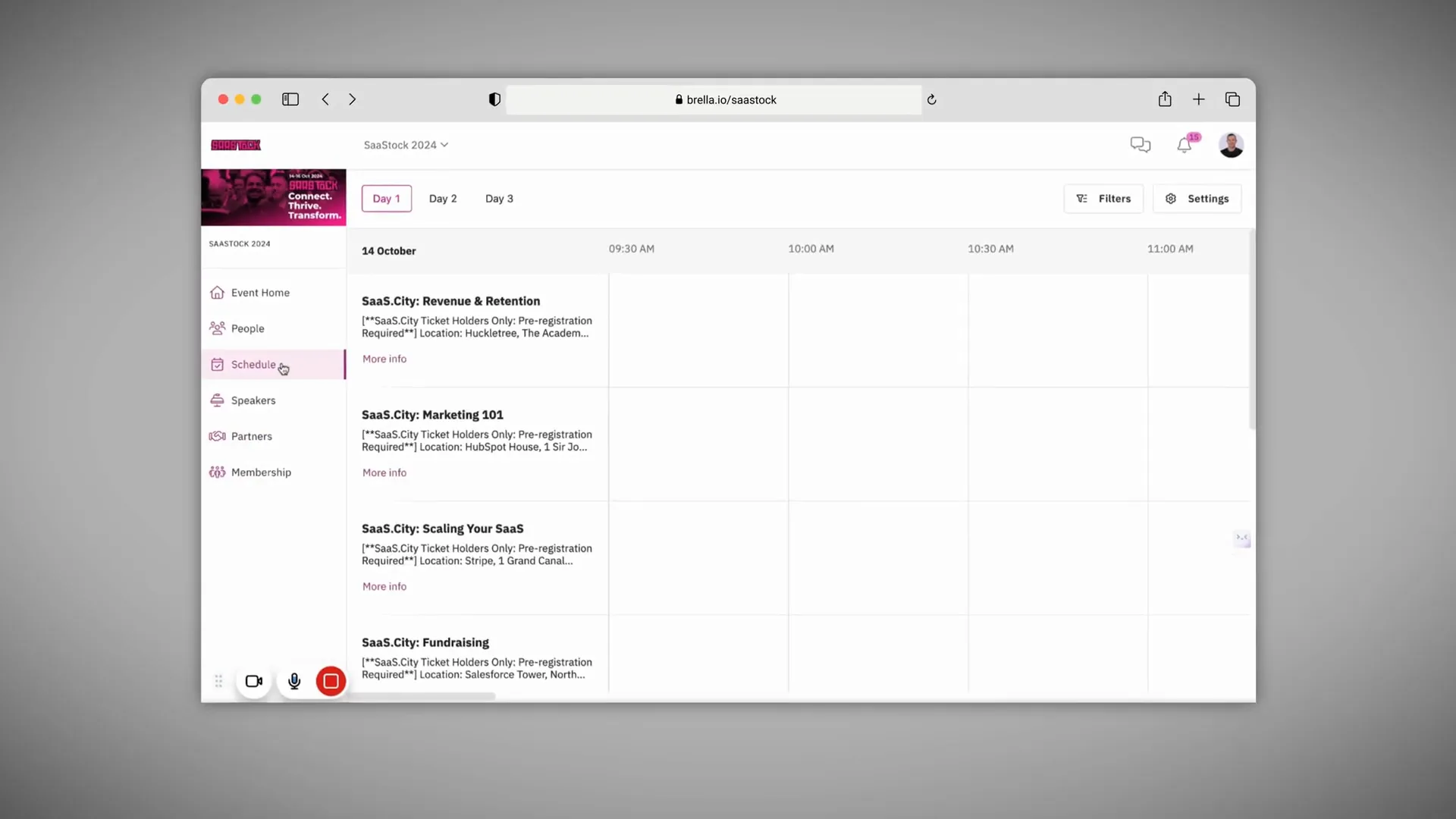The height and width of the screenshot is (819, 1456).
Task: Open Partners in the sidebar
Action: click(274, 436)
